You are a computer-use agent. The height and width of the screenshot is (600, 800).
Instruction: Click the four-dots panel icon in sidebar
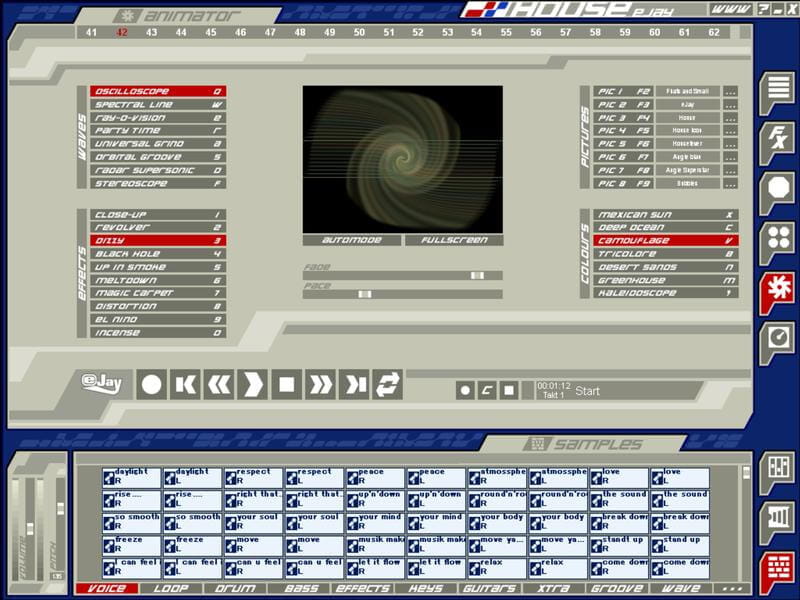[x=777, y=238]
